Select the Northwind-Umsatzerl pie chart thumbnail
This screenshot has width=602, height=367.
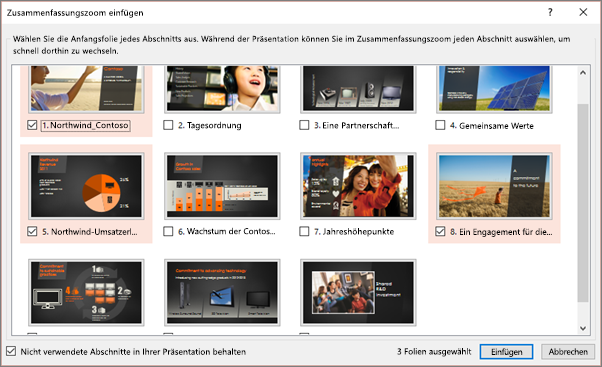pos(86,186)
